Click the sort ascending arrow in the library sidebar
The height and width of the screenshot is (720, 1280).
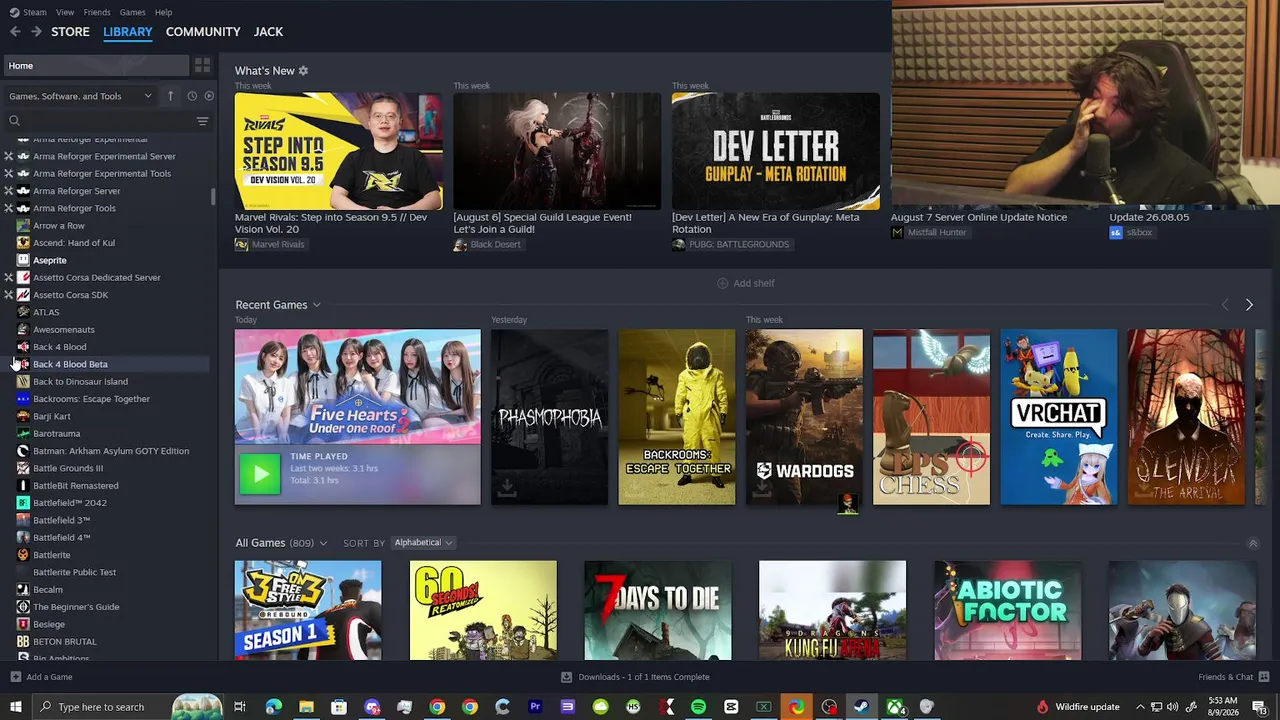click(170, 96)
